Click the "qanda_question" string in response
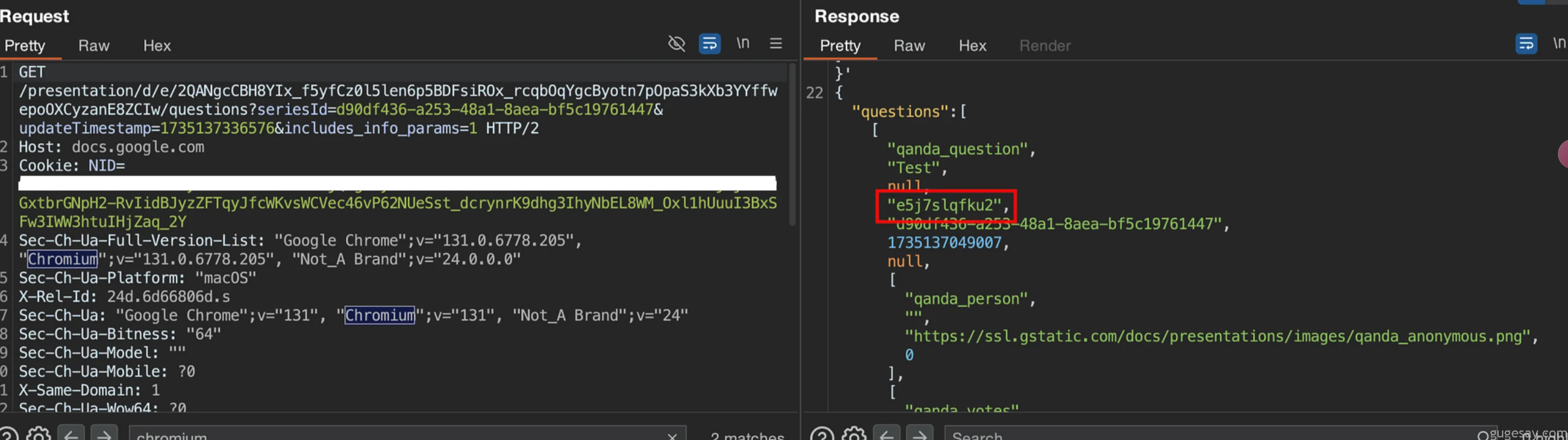This screenshot has height=440, width=1568. pos(957,149)
